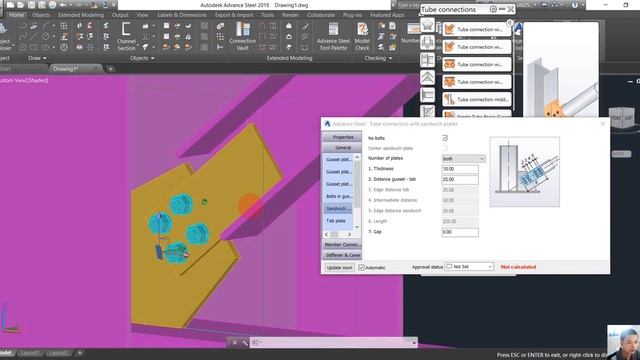Select the favorites star category in Tube connections
Viewport: 640px width, 360px height.
(427, 25)
